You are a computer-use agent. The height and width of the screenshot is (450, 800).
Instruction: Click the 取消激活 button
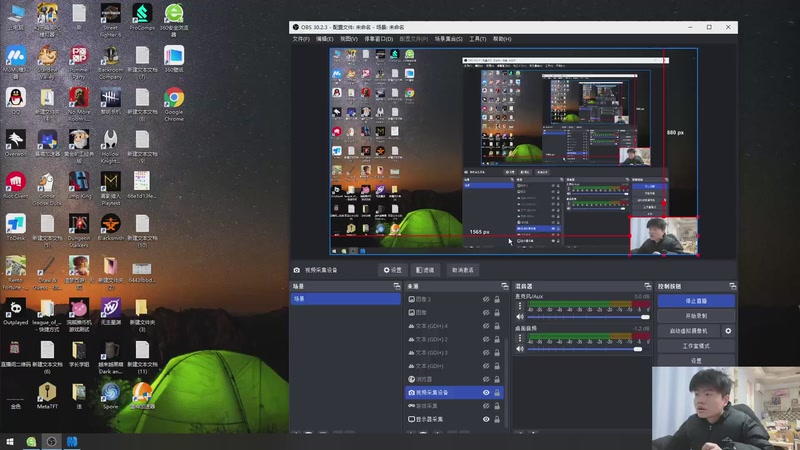click(x=463, y=270)
